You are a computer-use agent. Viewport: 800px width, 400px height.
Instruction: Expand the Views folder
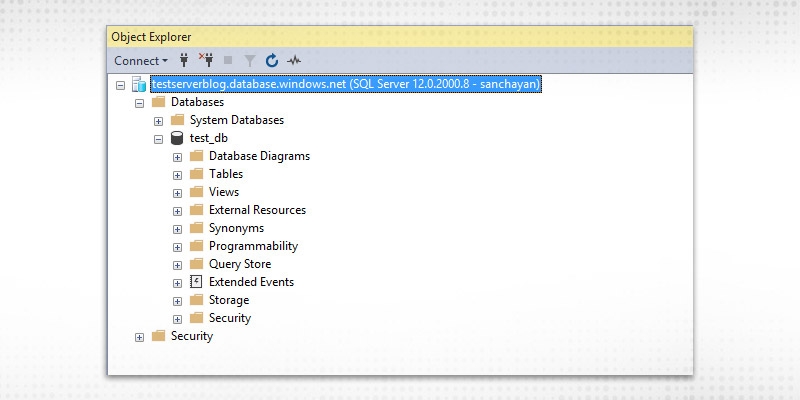click(x=177, y=193)
